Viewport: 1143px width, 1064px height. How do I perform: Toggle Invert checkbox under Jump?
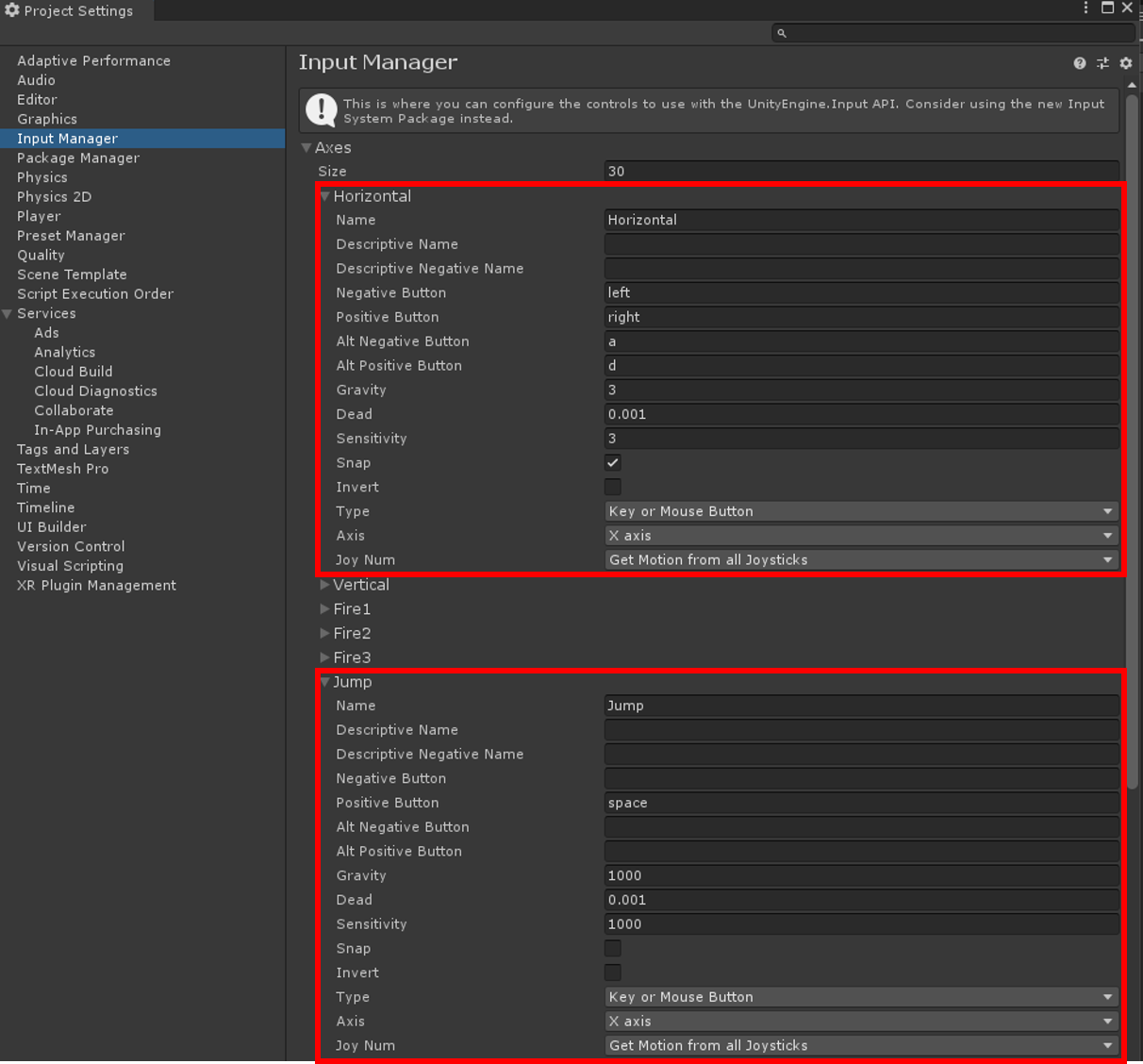point(613,973)
